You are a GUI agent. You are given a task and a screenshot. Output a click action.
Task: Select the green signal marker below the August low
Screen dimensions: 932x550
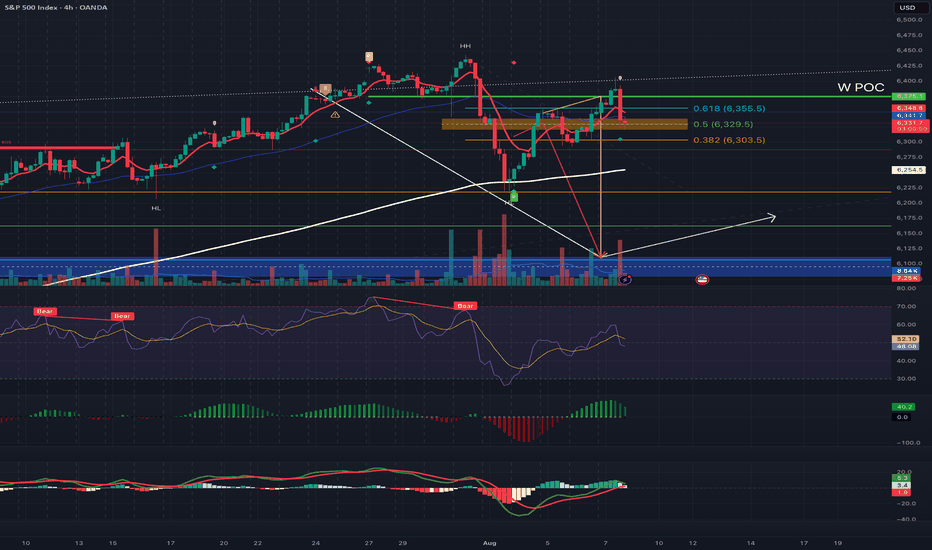coord(514,196)
